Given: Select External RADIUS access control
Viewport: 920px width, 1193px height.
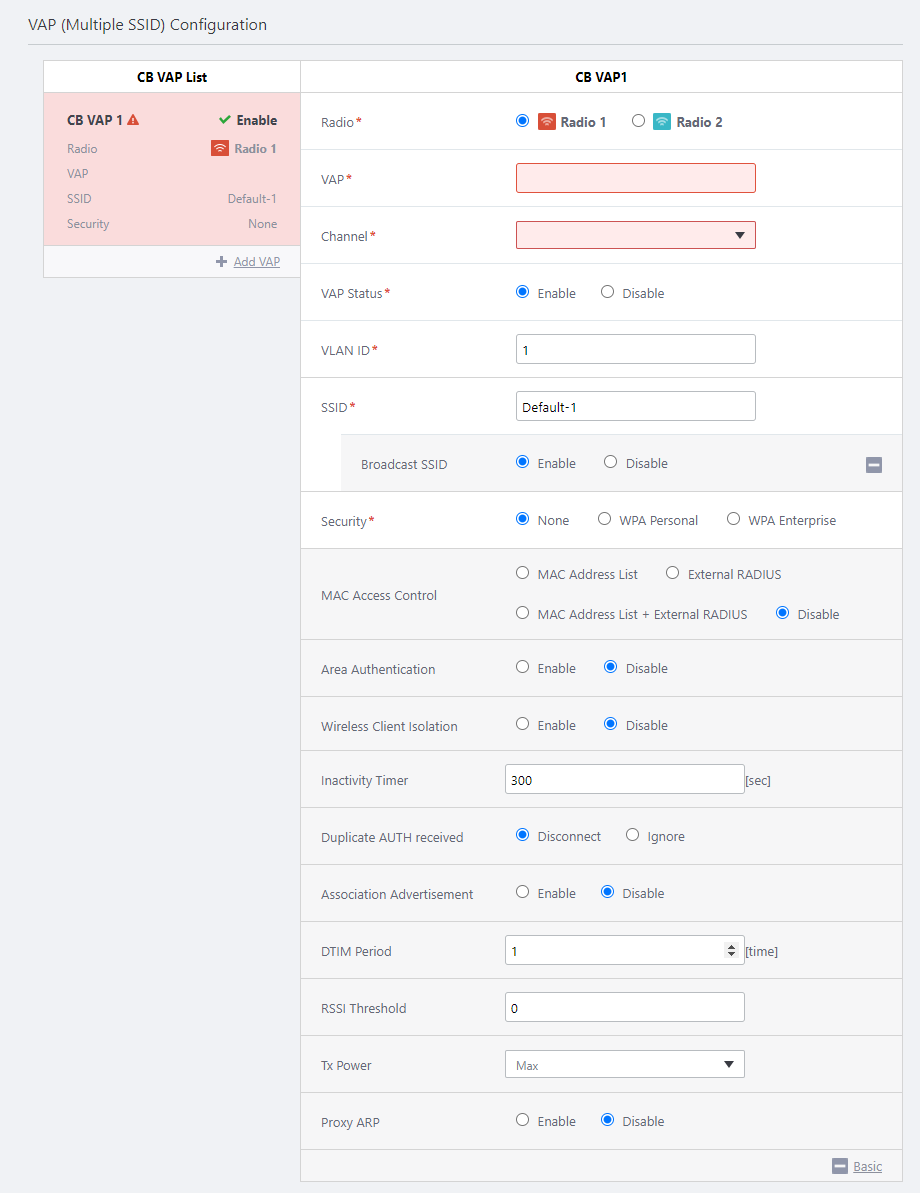Looking at the screenshot, I should point(673,573).
